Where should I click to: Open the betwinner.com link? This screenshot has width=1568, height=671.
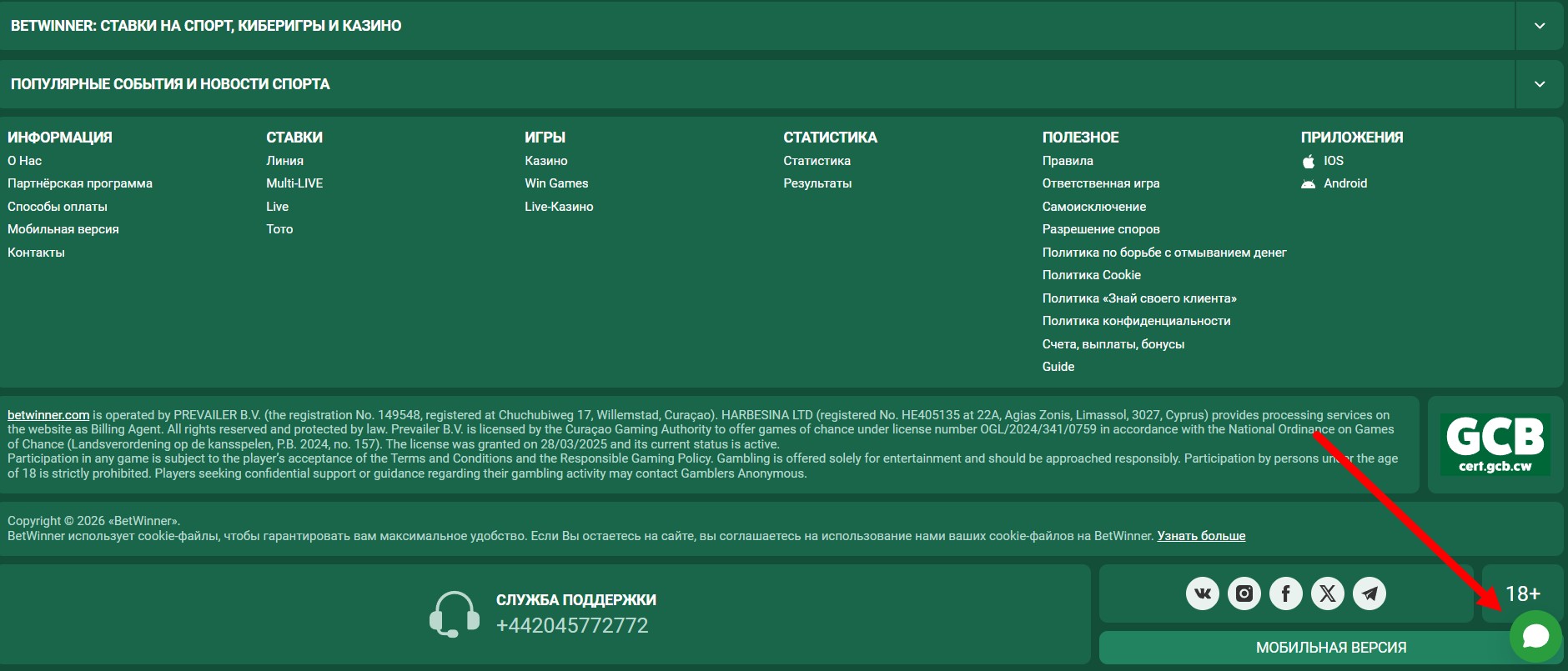[48, 415]
